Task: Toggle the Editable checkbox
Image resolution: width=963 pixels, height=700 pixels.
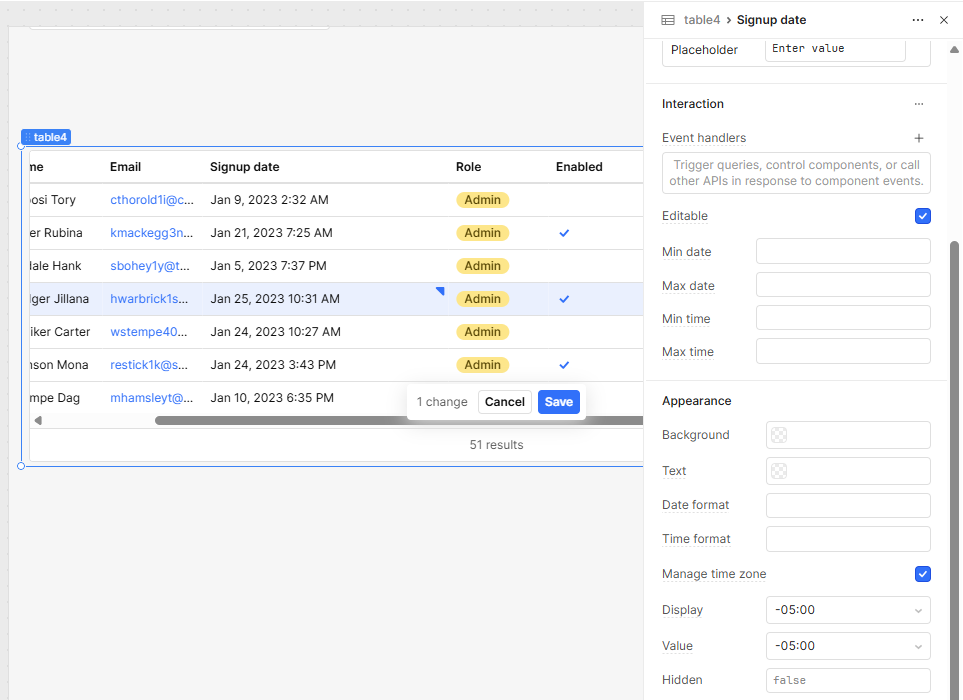Action: (x=922, y=216)
